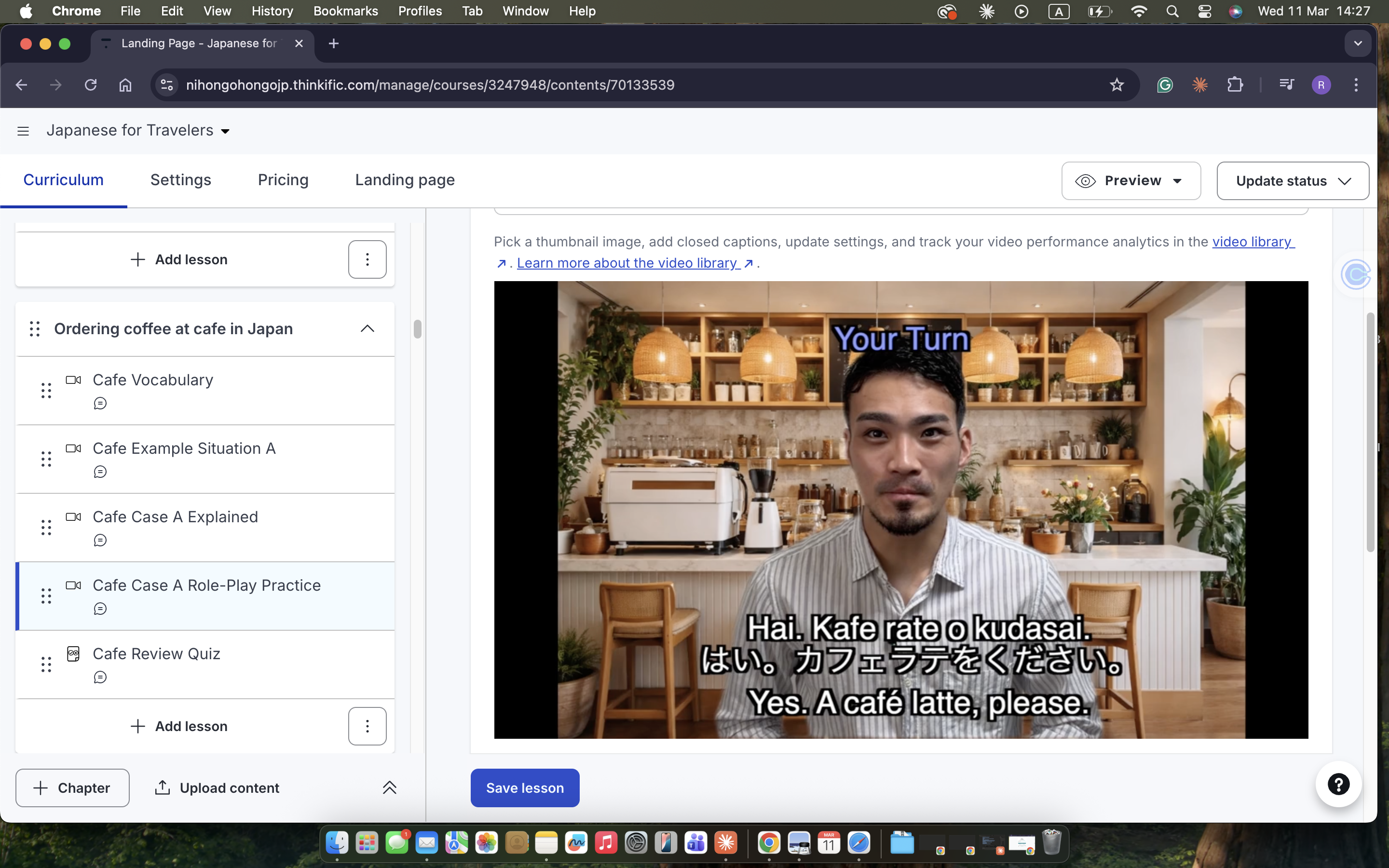The width and height of the screenshot is (1389, 868).
Task: Click the back navigation arrow
Action: [x=21, y=84]
